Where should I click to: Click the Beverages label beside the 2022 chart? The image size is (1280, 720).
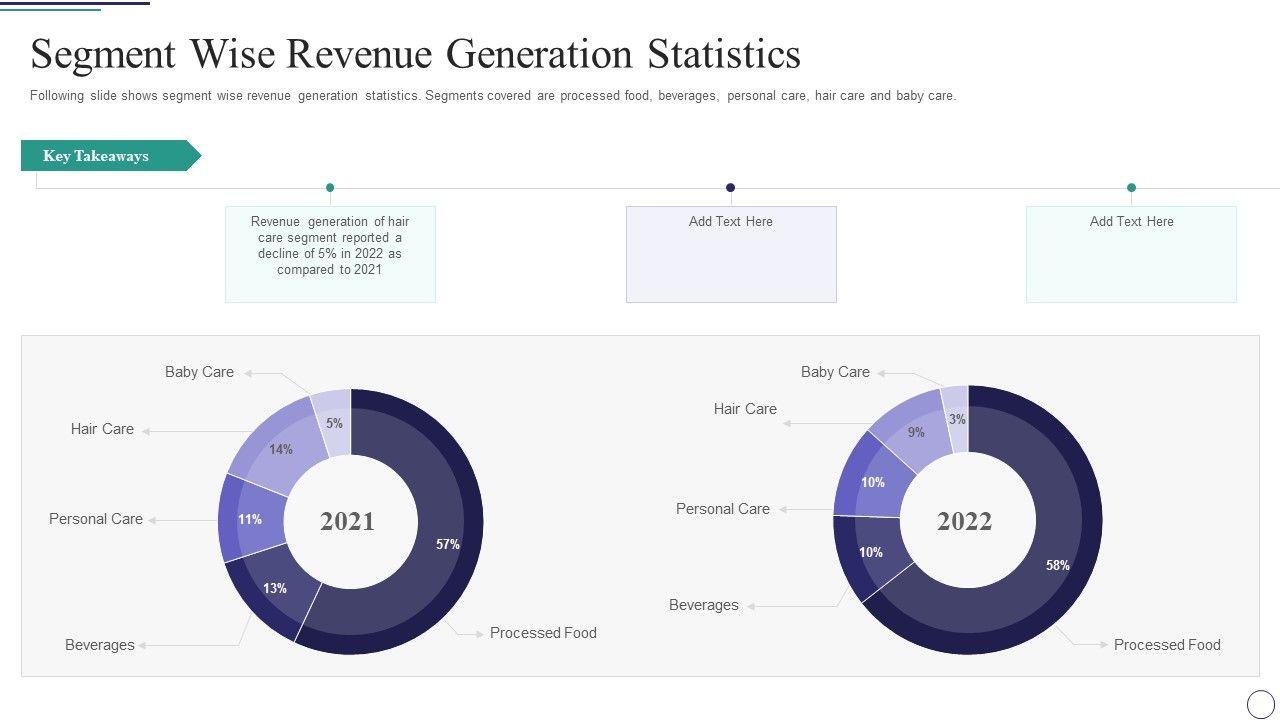click(703, 605)
